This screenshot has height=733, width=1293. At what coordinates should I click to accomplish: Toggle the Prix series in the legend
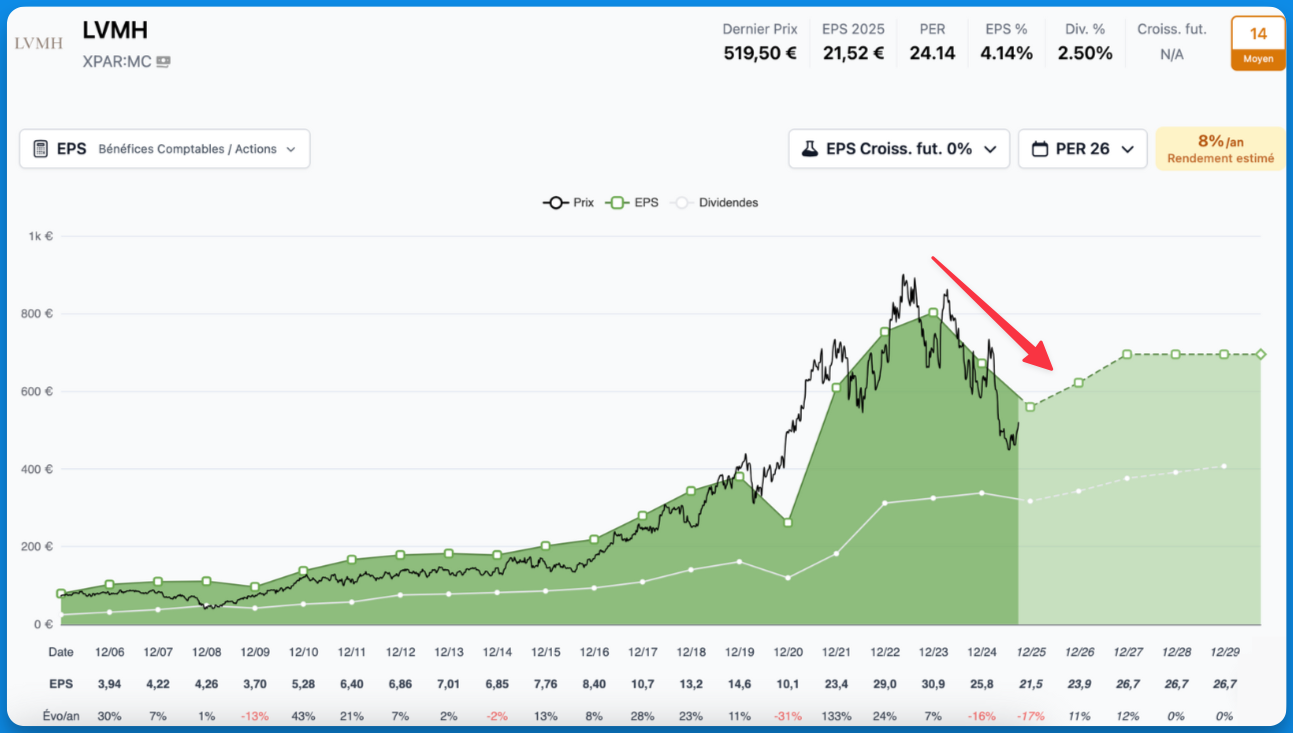click(568, 202)
